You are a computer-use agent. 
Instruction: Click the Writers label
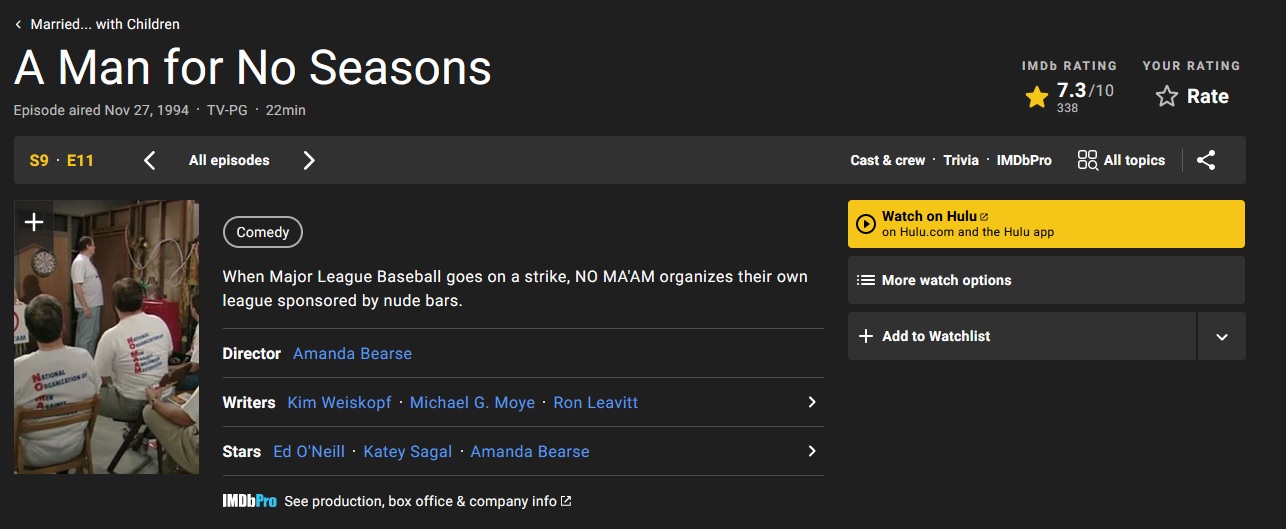[249, 402]
